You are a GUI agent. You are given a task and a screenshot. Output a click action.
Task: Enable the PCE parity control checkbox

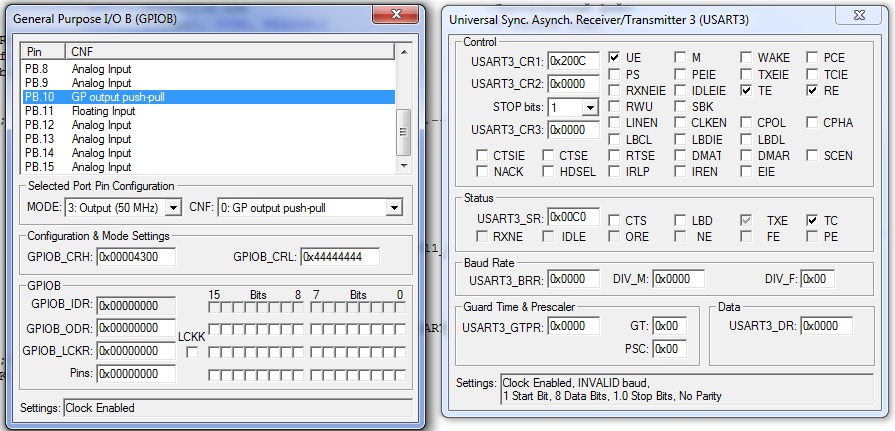pos(812,58)
